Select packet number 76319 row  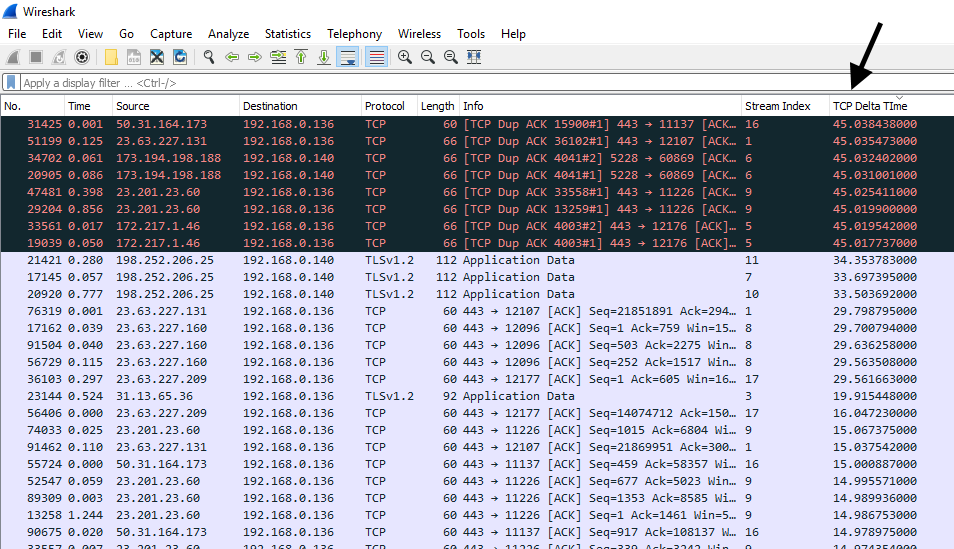pyautogui.click(x=477, y=312)
